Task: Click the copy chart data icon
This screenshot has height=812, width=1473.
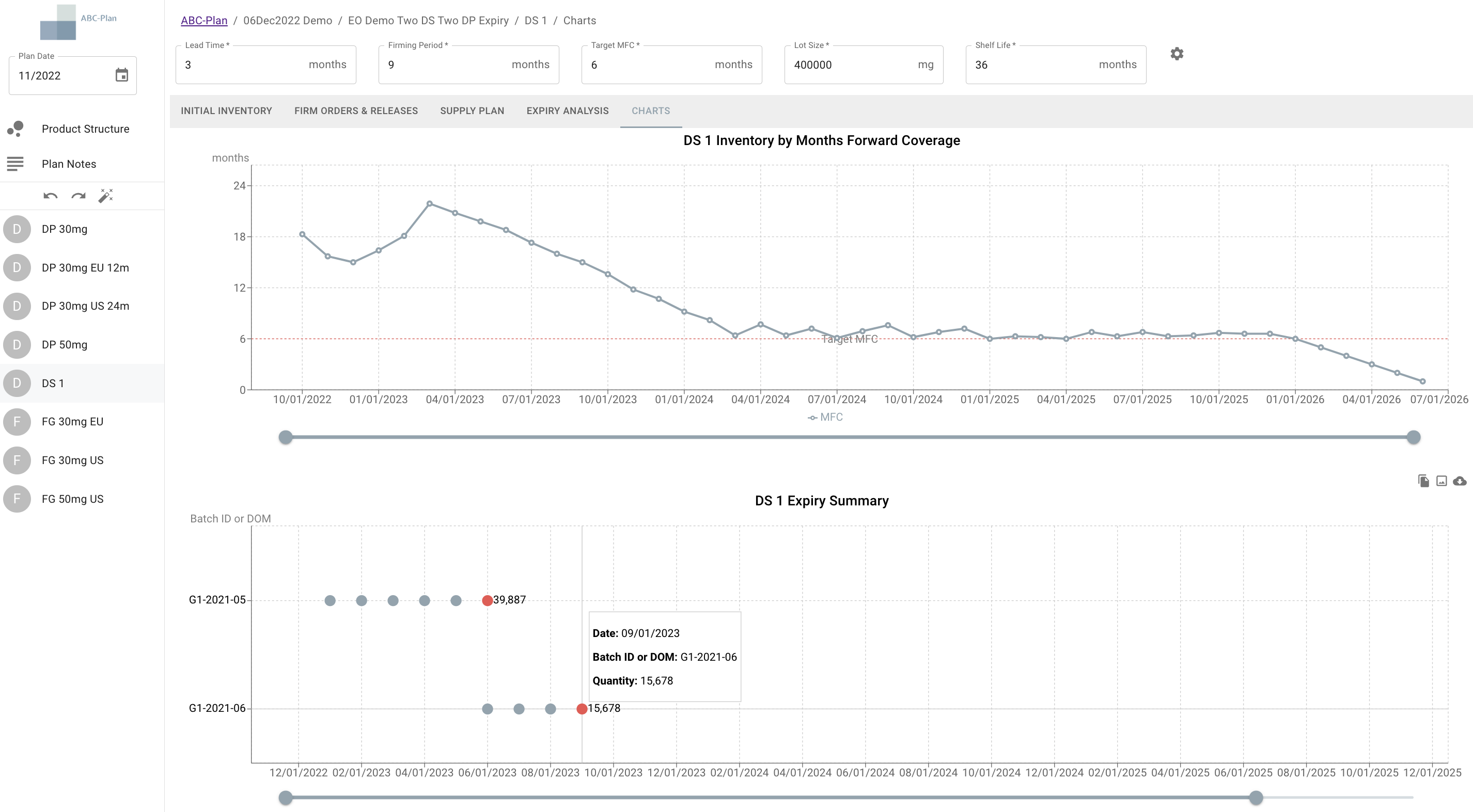Action: point(1423,481)
